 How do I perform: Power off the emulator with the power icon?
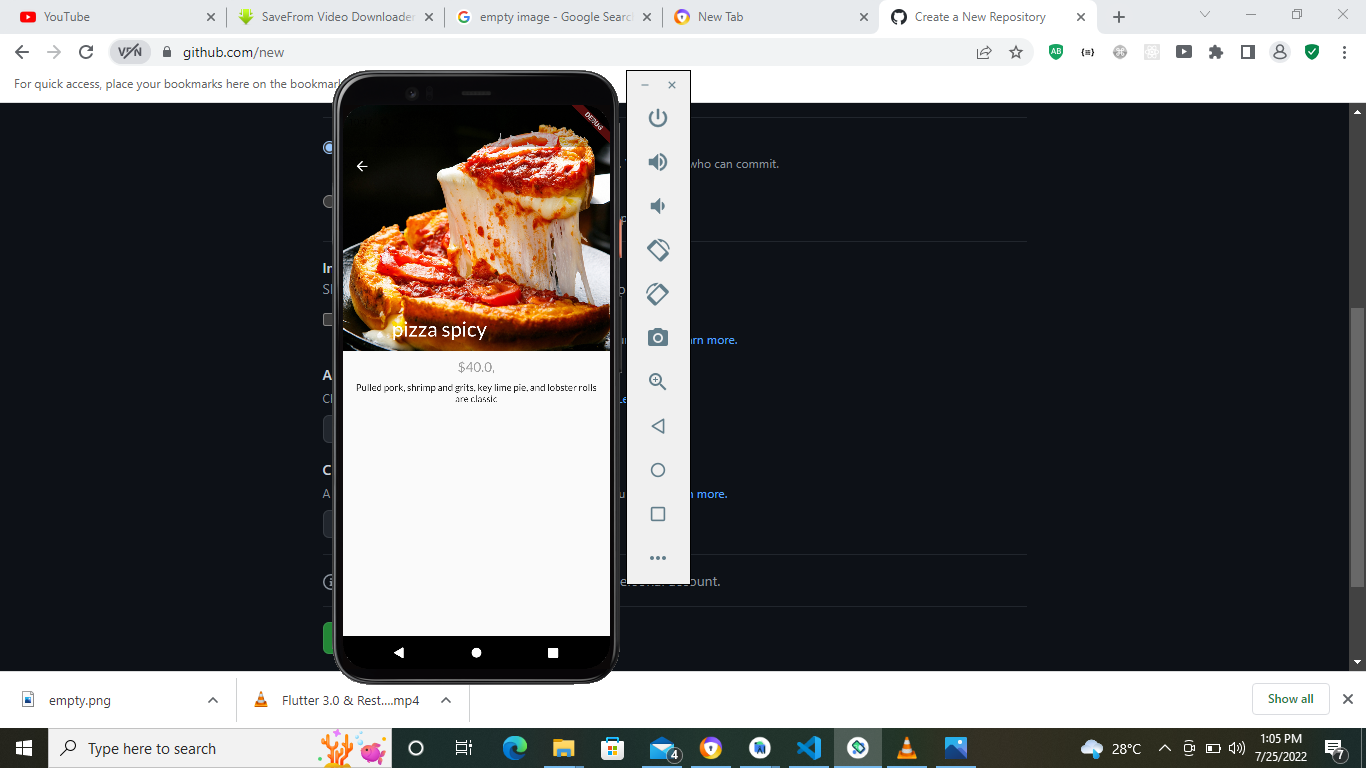[657, 117]
